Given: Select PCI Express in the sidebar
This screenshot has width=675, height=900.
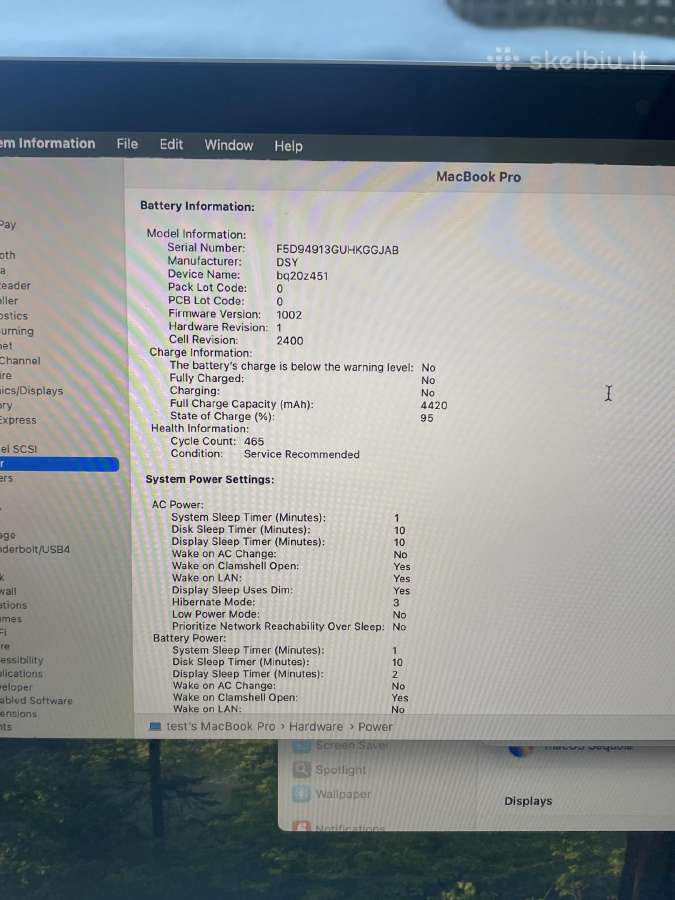Looking at the screenshot, I should [18, 420].
